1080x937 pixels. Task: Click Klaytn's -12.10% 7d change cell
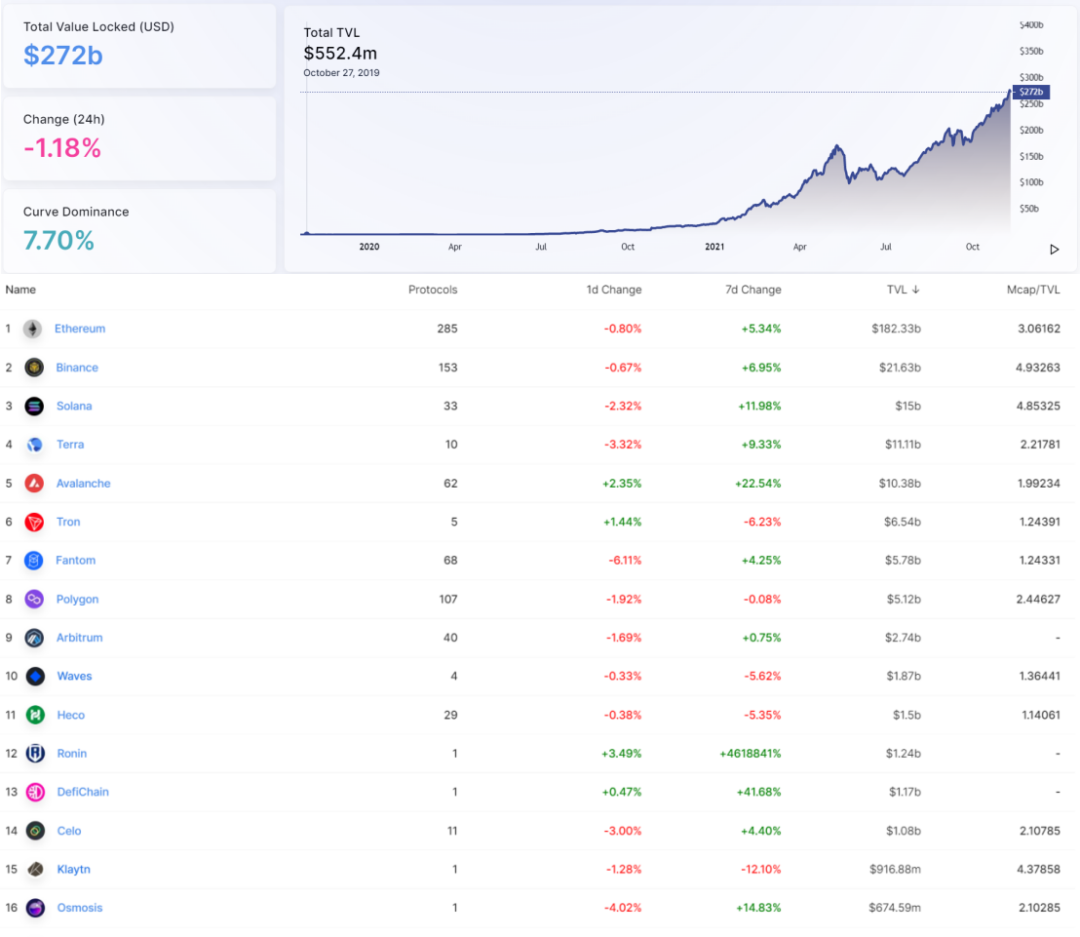pos(760,869)
